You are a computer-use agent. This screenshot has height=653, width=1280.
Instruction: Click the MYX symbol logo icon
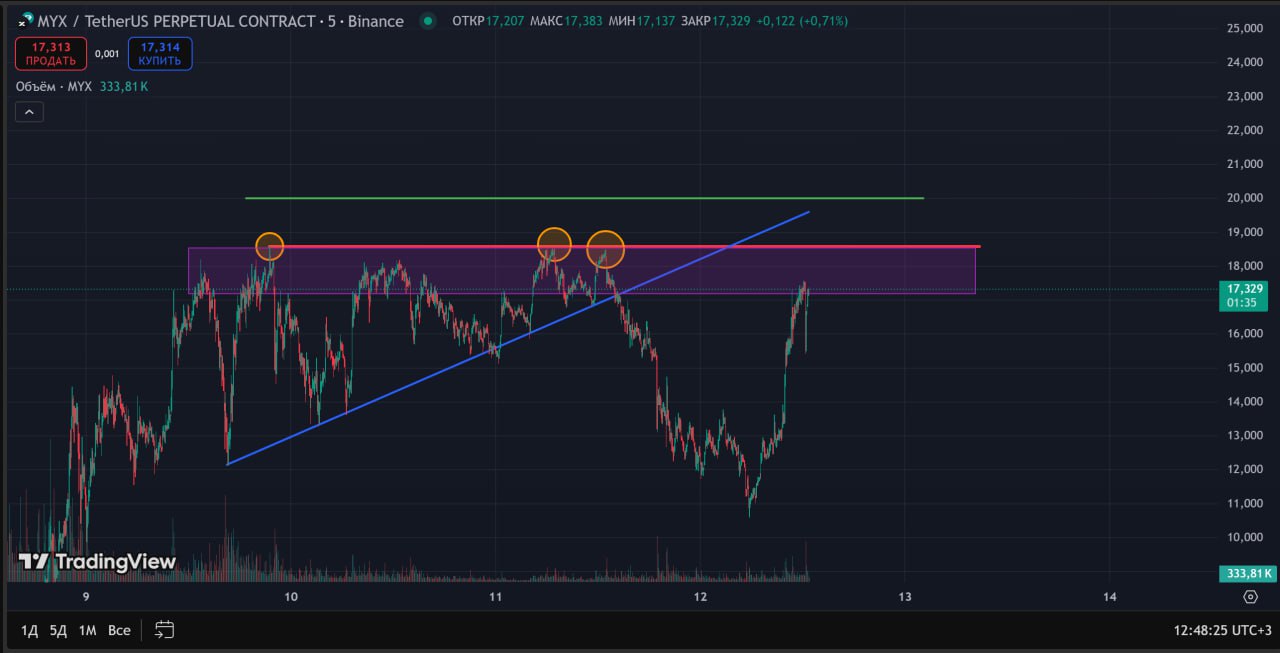point(25,21)
